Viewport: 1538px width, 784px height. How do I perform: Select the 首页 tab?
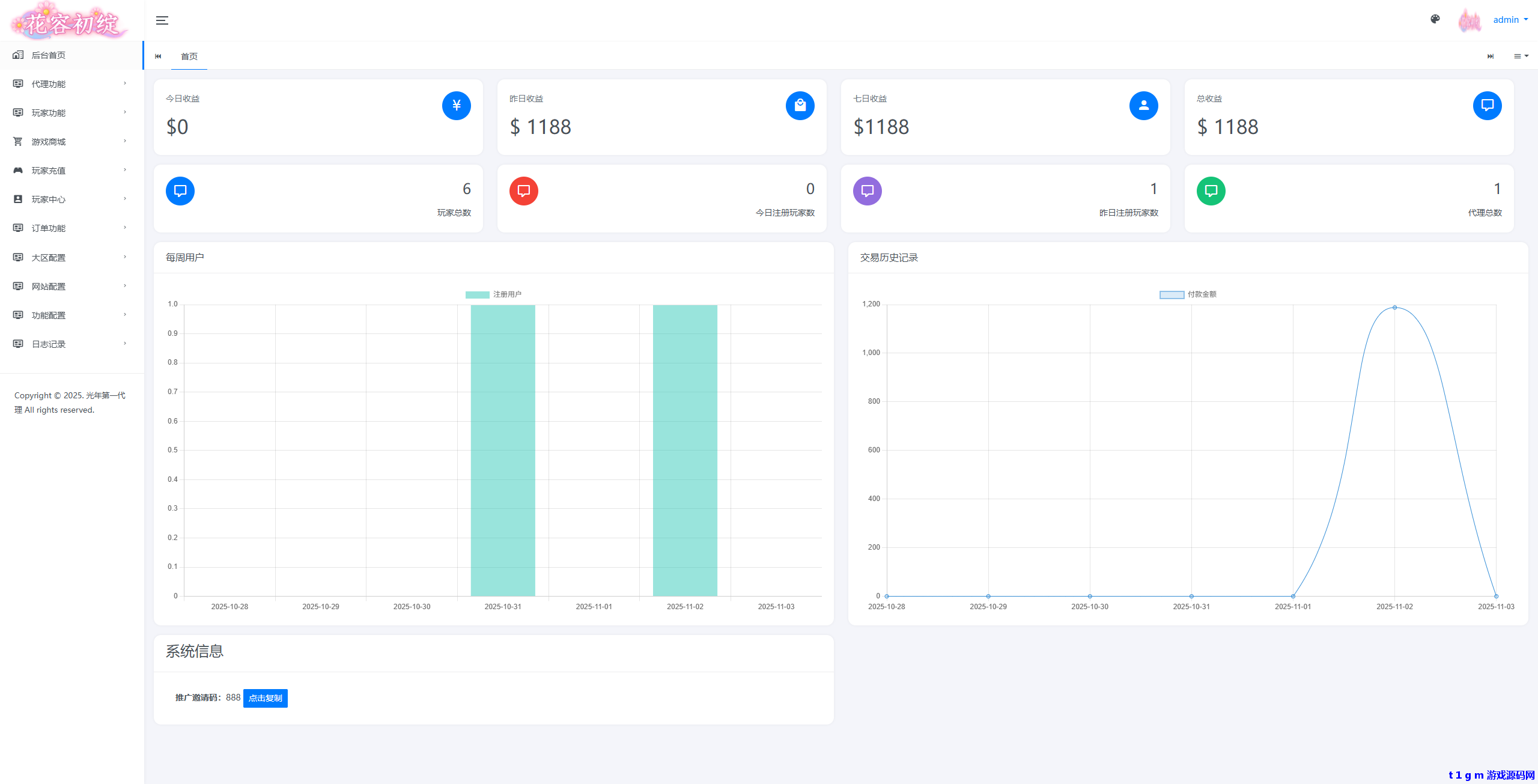click(189, 56)
